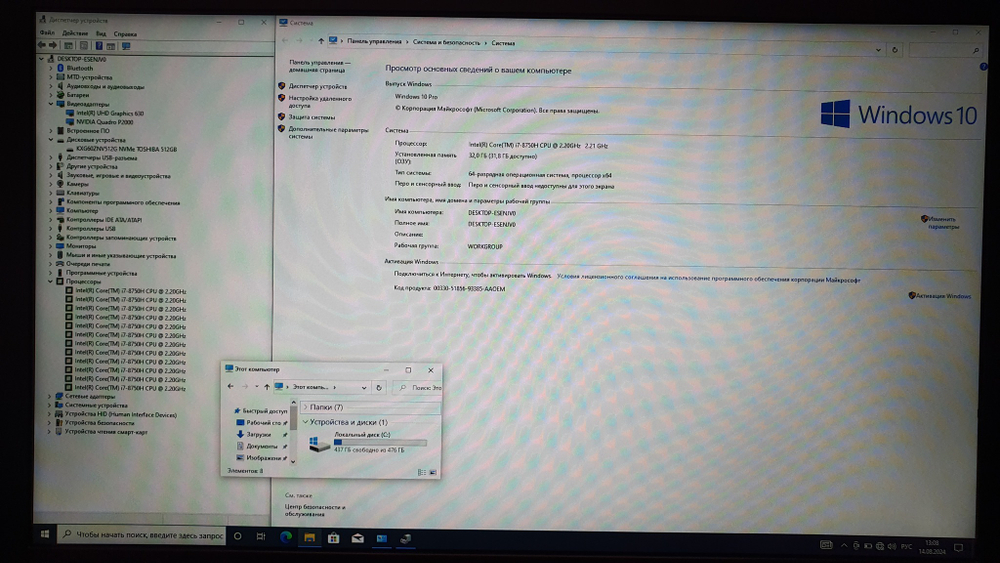This screenshot has width=1000, height=563.
Task: Open address dropdown in Этот компьютер window
Action: [x=364, y=387]
